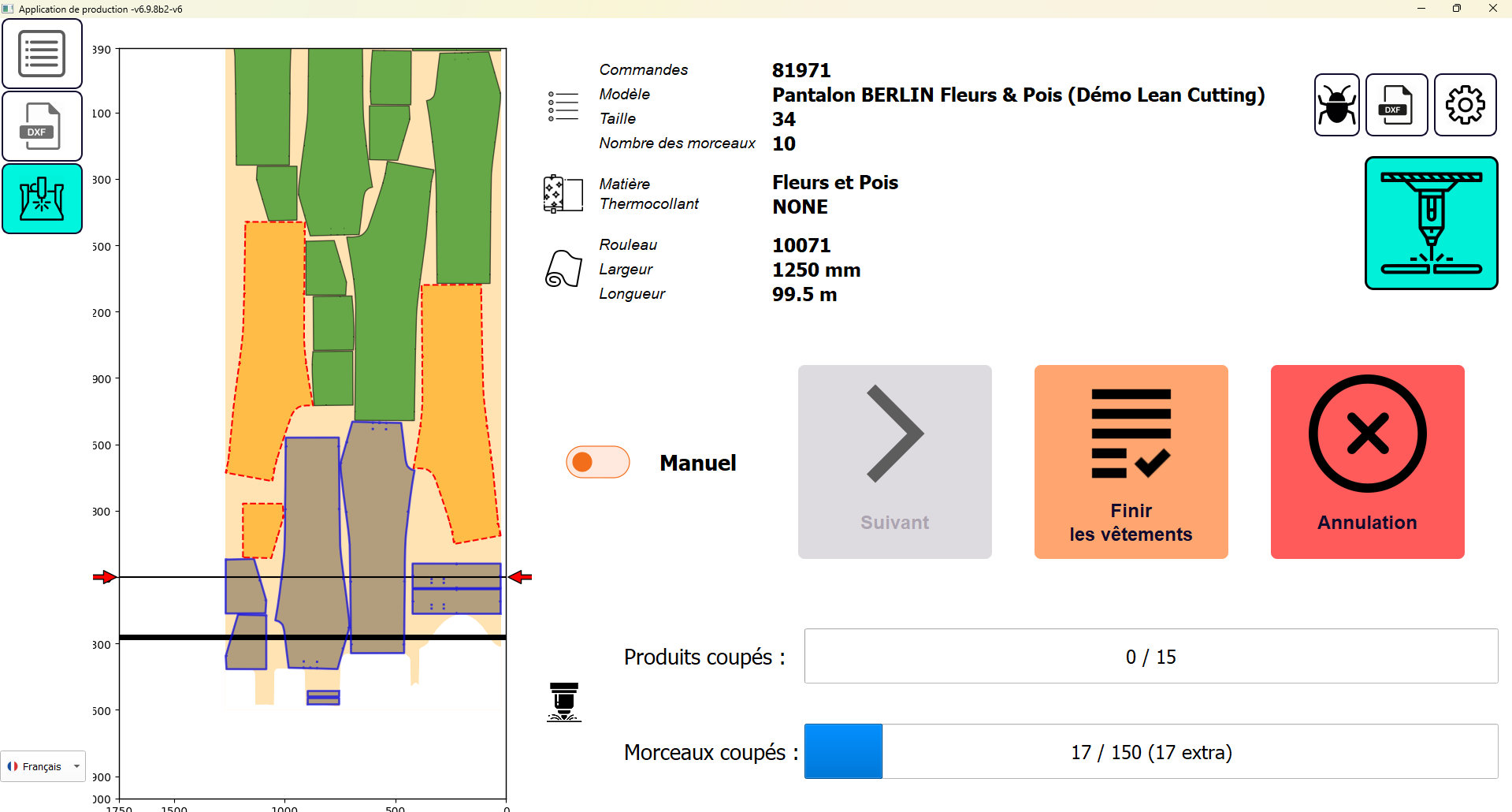This screenshot has height=812, width=1512.
Task: Click the Morceaux coupés progress bar
Action: click(x=1150, y=752)
